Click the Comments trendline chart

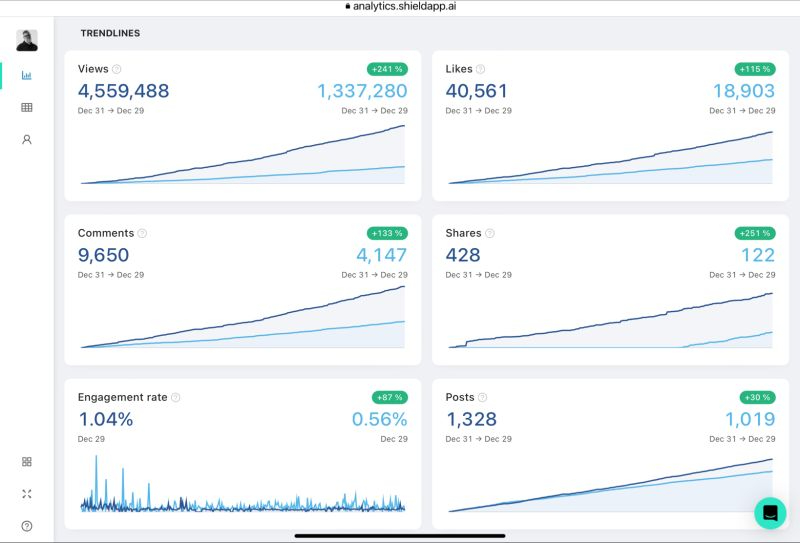[243, 317]
